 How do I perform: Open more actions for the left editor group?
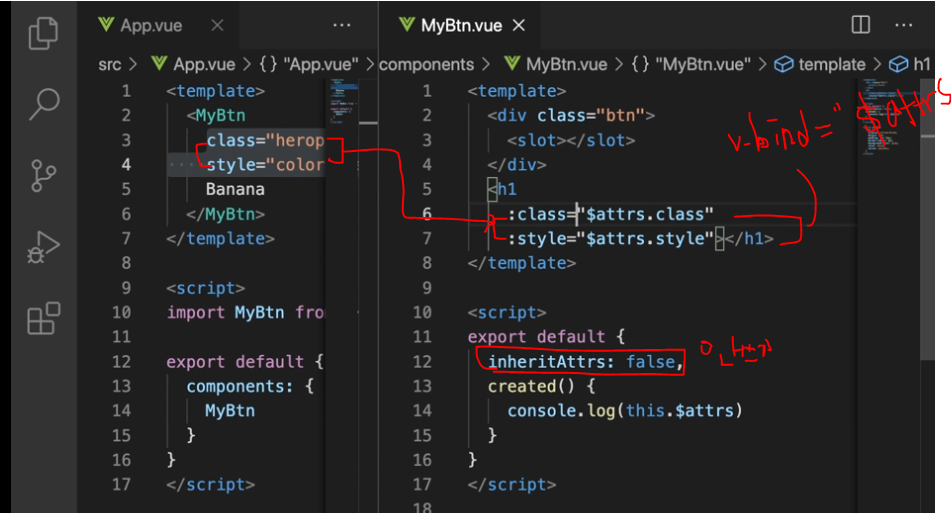coord(341,25)
